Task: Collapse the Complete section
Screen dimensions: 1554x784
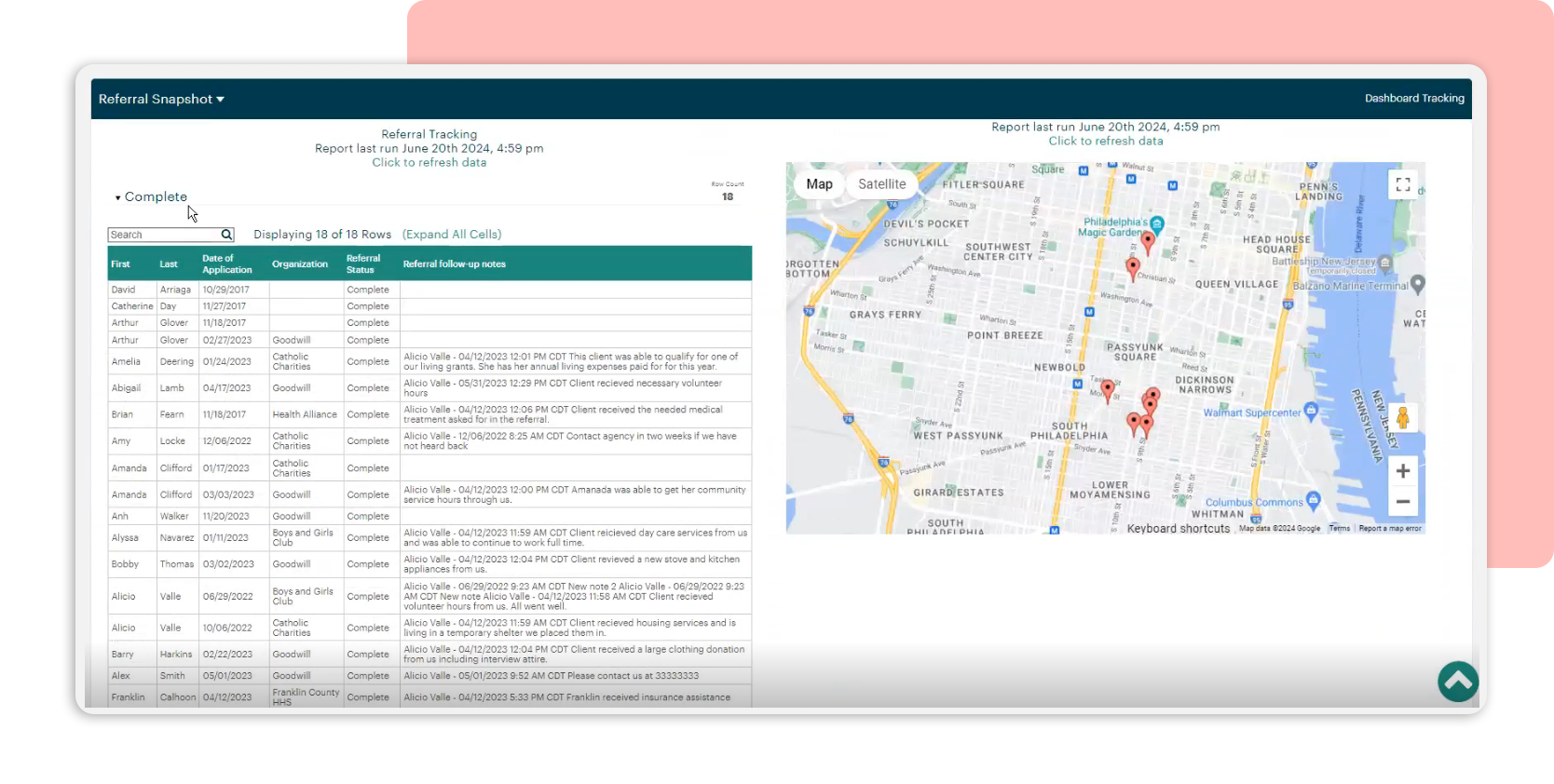Action: [151, 196]
